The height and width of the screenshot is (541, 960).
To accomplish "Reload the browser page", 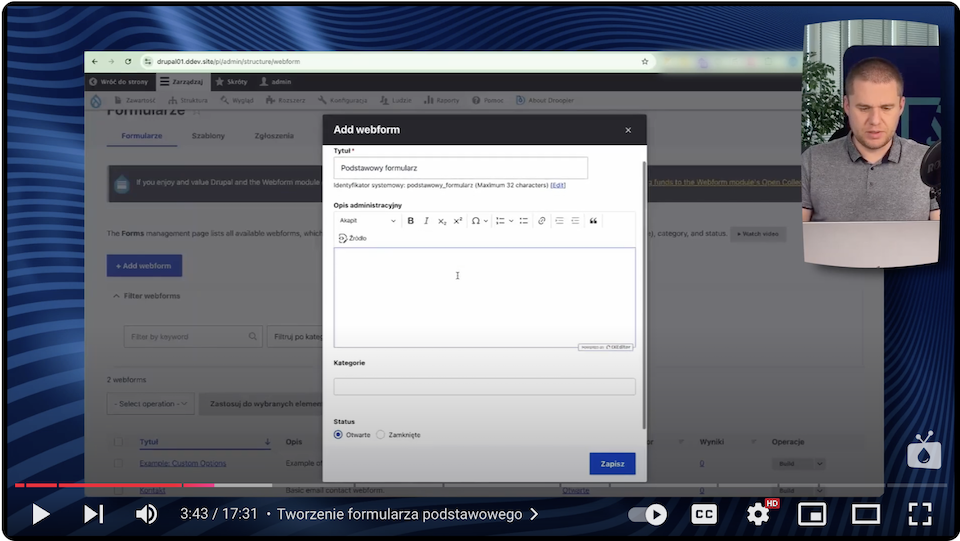I will pos(128,61).
